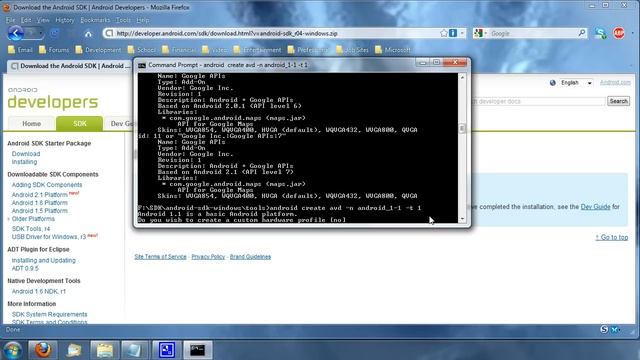This screenshot has width=640, height=360.
Task: Click the Search button for developer docs
Action: 618,101
